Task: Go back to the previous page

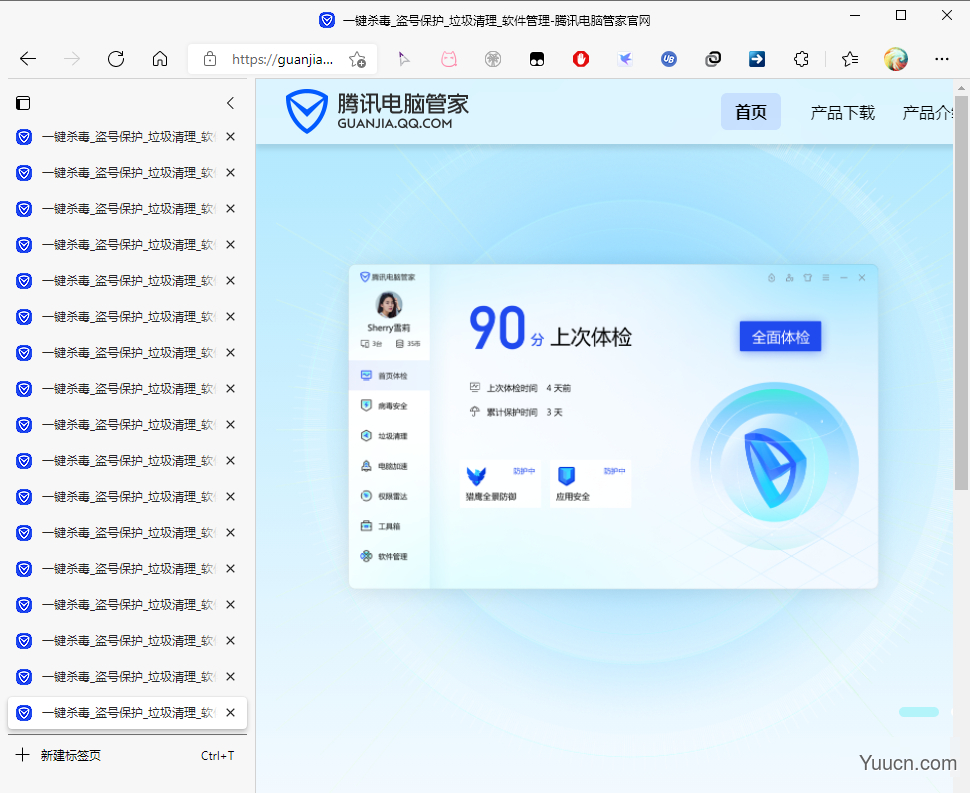Action: point(28,59)
